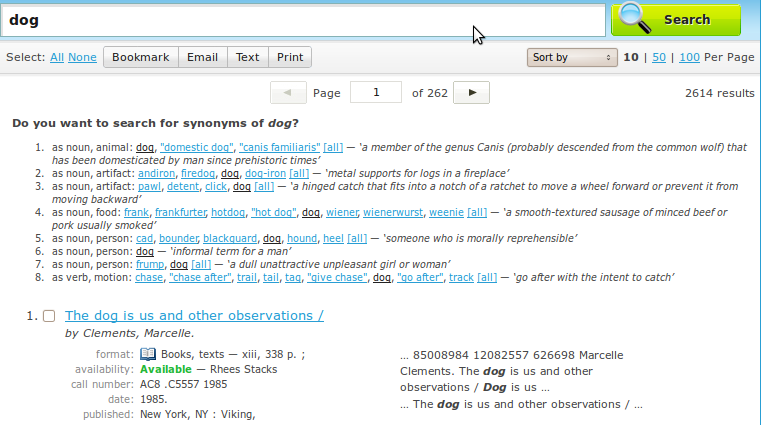Viewport: 761px width, 425px height.
Task: Search synonym frank
Action: [x=136, y=212]
